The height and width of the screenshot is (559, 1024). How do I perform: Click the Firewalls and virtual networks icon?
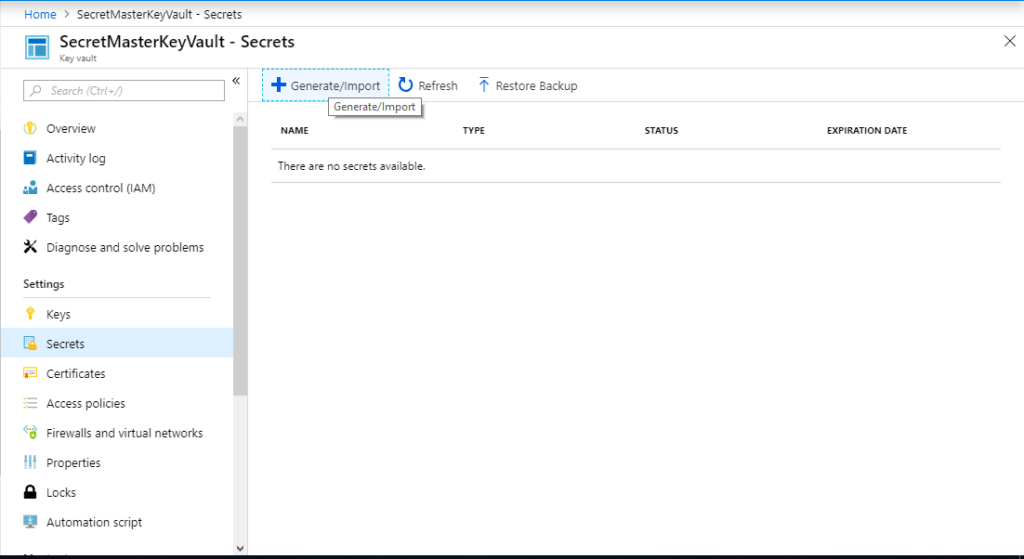coord(30,432)
